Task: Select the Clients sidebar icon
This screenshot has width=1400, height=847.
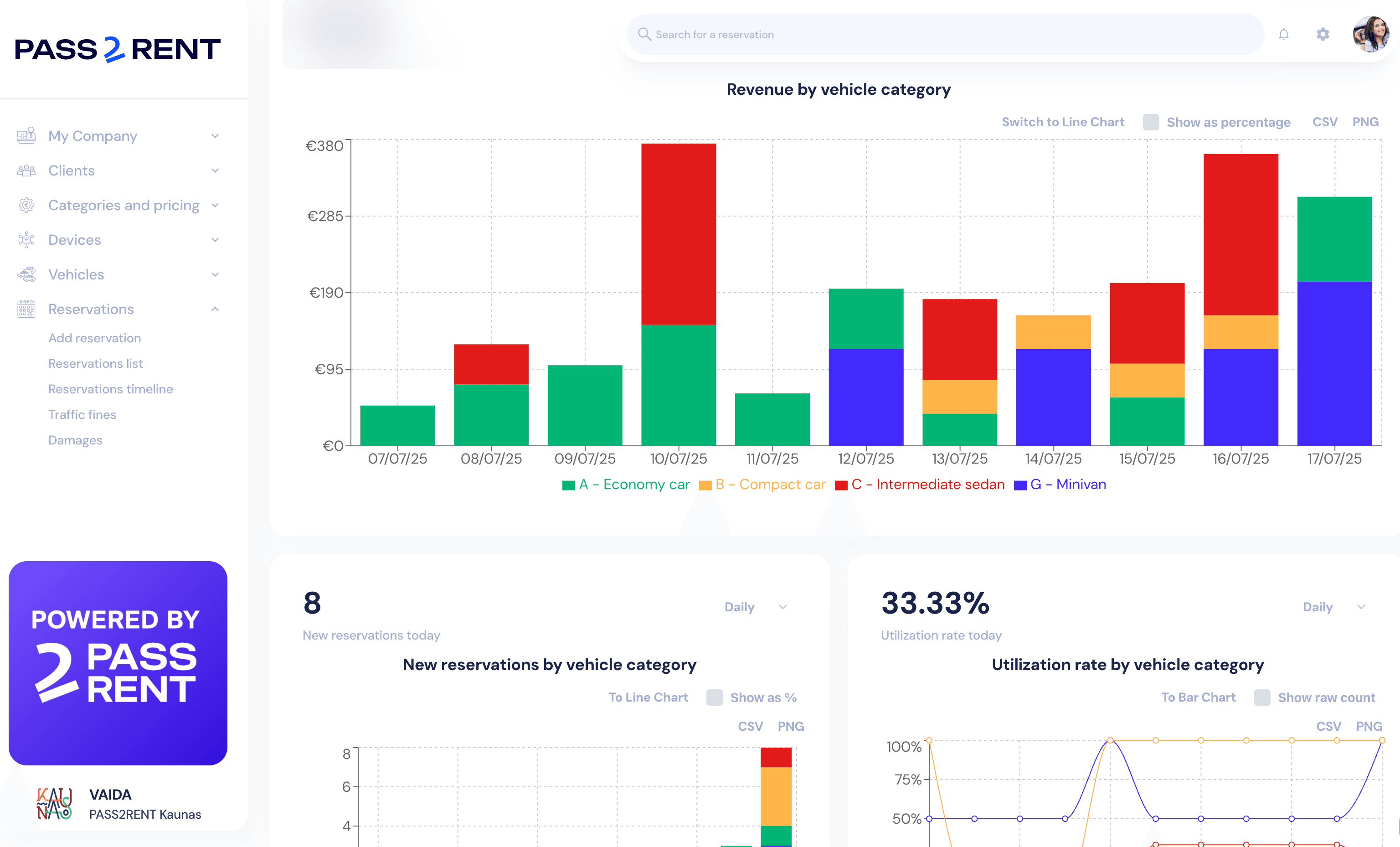Action: 26,170
